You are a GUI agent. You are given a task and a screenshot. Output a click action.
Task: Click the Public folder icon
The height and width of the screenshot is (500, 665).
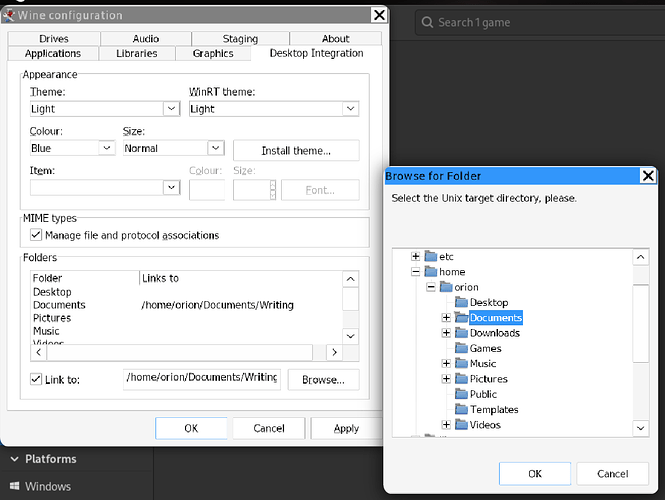(461, 394)
